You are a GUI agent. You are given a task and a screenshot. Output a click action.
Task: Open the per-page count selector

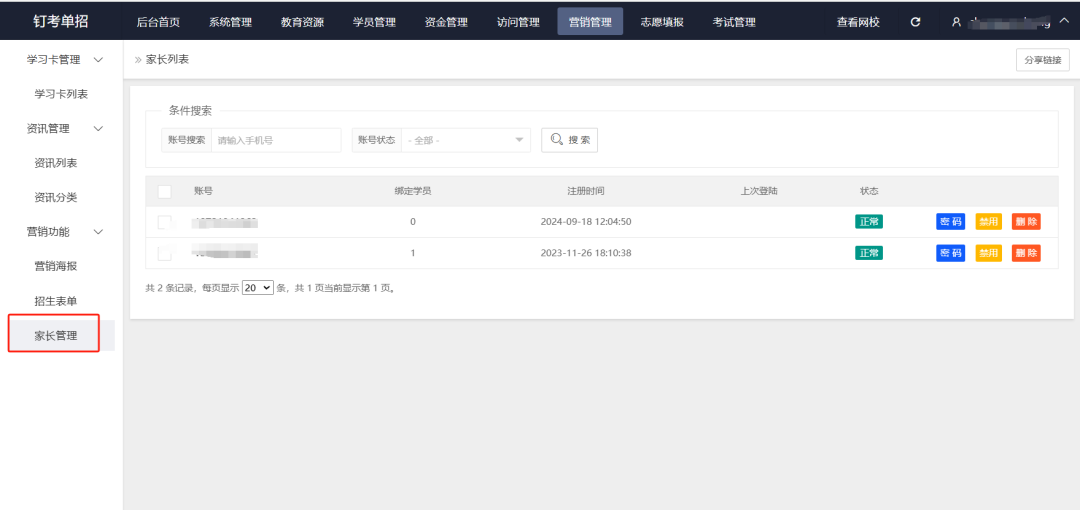258,287
